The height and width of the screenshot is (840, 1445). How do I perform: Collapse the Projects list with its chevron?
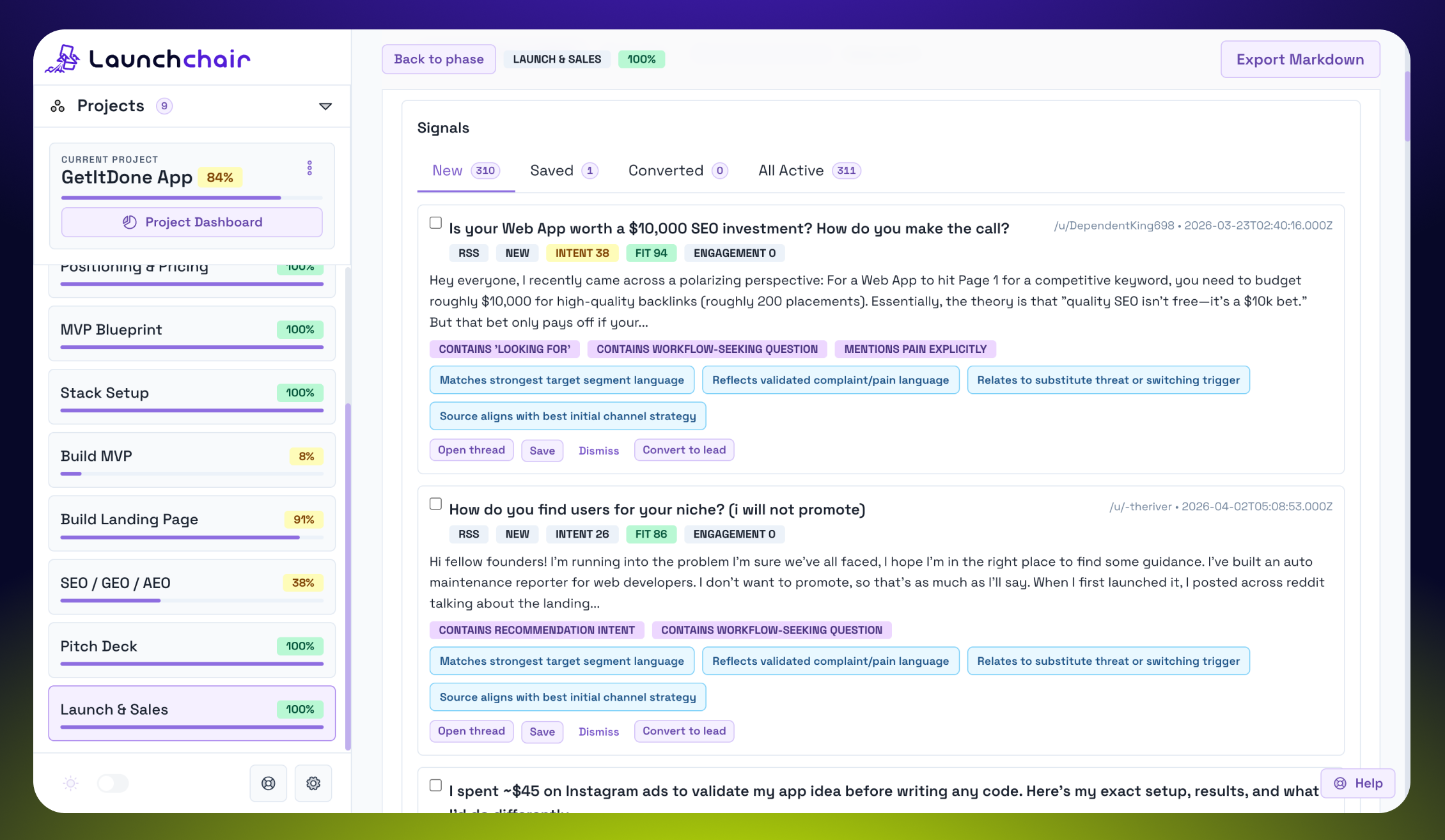pyautogui.click(x=325, y=106)
